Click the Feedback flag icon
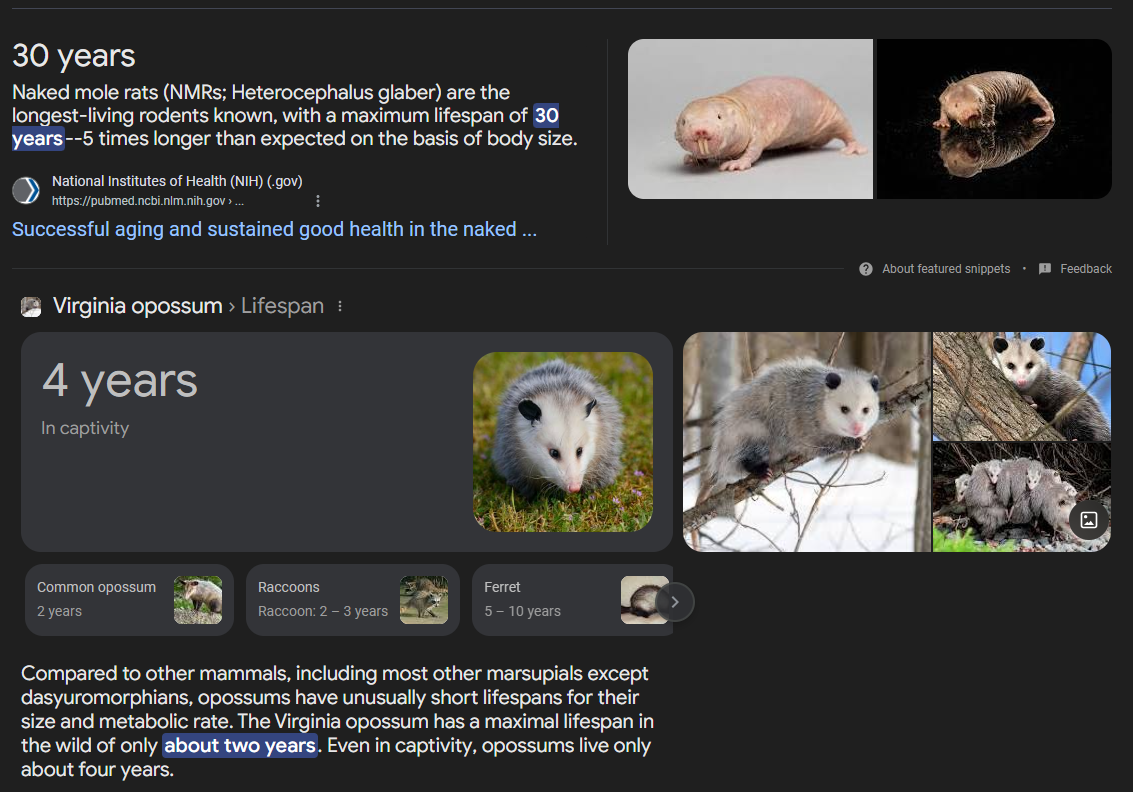Screen dimensions: 1133x792 point(1045,269)
